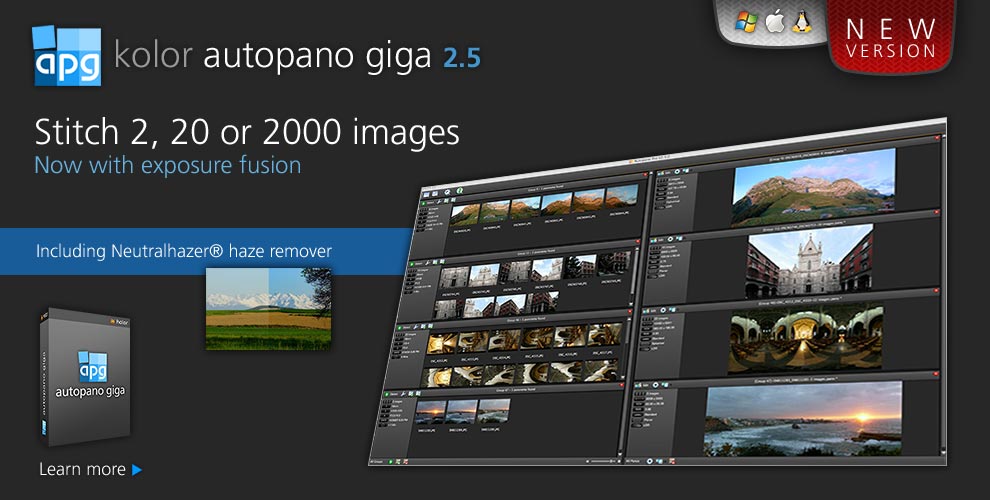Screen dimensions: 990x500
Task: Open the sunset coast panorama preview
Action: pyautogui.click(x=802, y=419)
